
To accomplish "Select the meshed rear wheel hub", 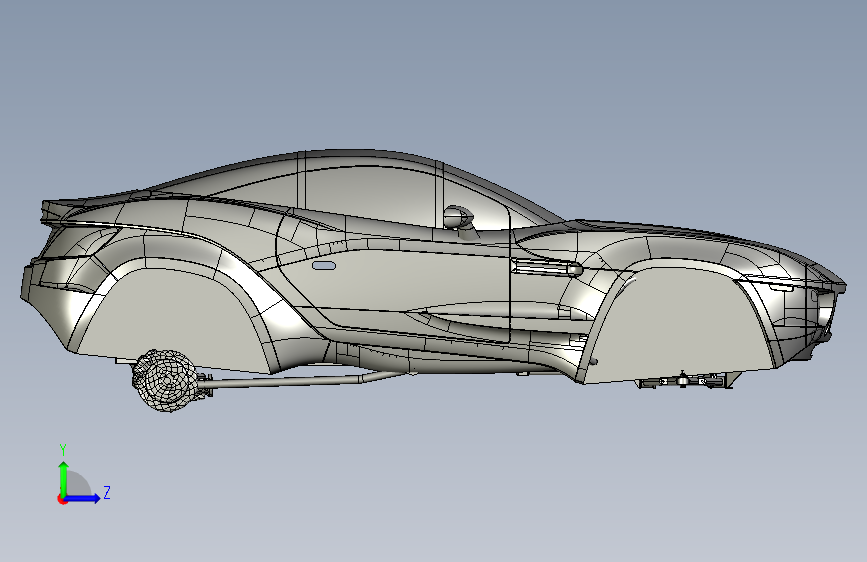I will point(165,381).
